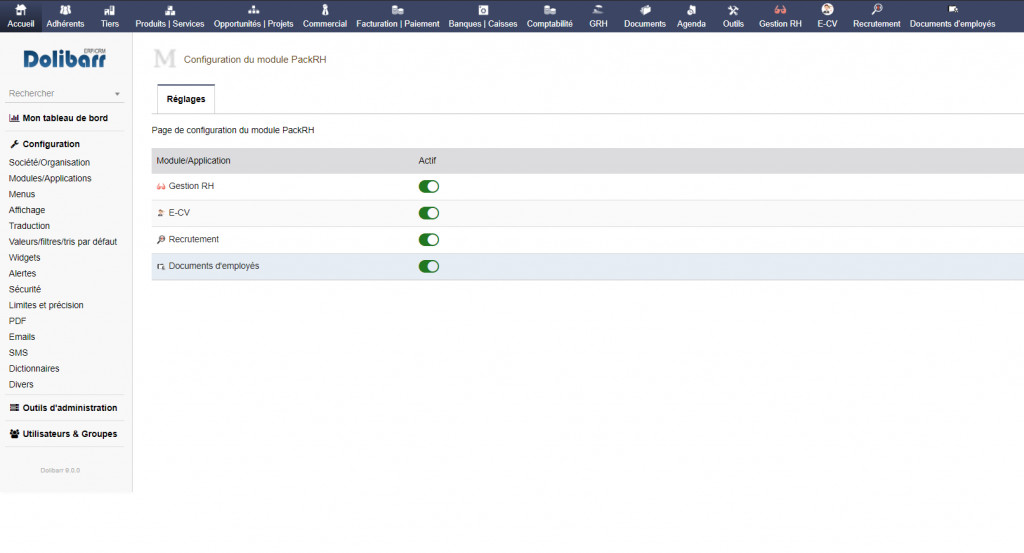1024x553 pixels.
Task: Open Recrutement top menu icon
Action: (x=876, y=10)
